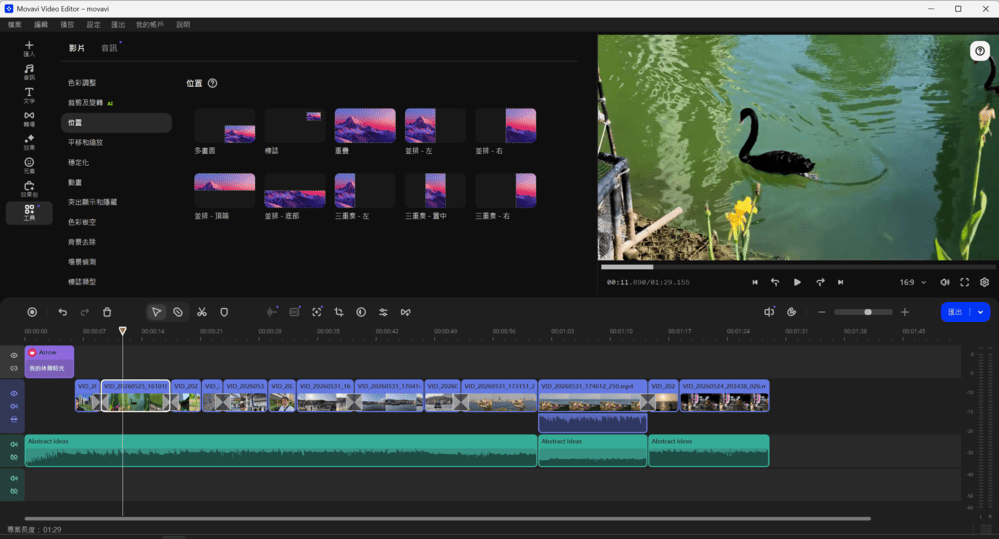Open the 匯入 import panel in the sidebar
The height and width of the screenshot is (539, 999).
click(29, 48)
